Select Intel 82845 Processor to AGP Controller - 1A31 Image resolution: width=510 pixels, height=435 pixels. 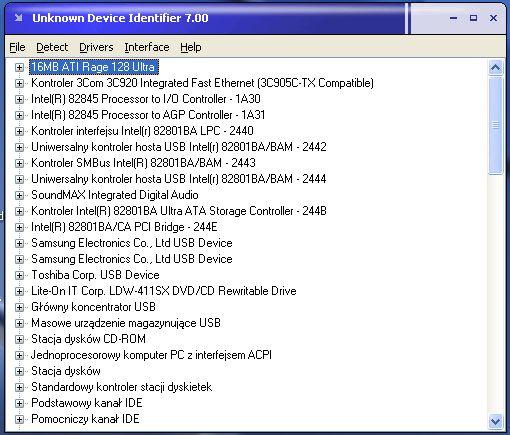coord(148,115)
